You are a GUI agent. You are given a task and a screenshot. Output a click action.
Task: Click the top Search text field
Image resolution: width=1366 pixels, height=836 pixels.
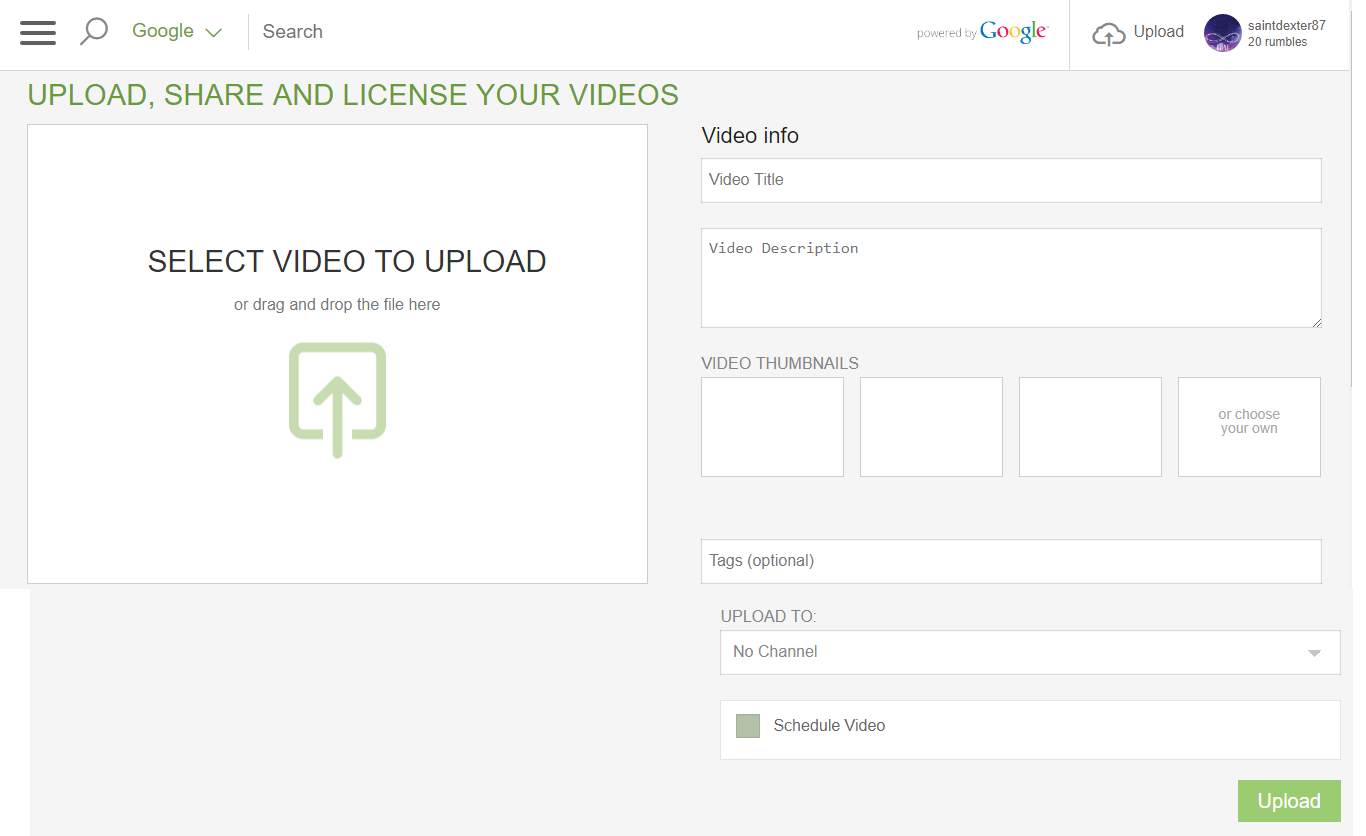[x=580, y=32]
